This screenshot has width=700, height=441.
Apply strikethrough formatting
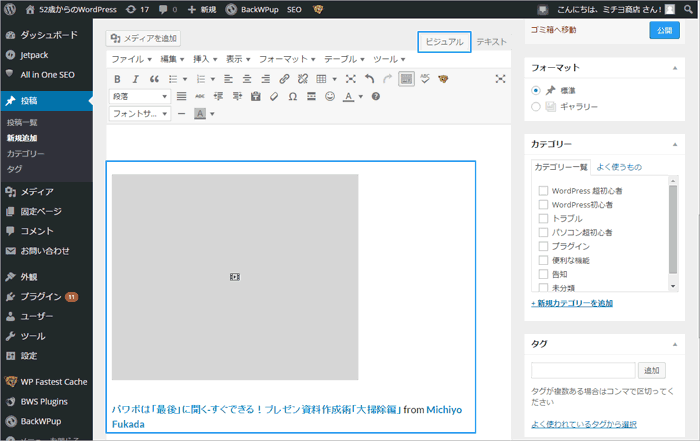click(x=200, y=96)
